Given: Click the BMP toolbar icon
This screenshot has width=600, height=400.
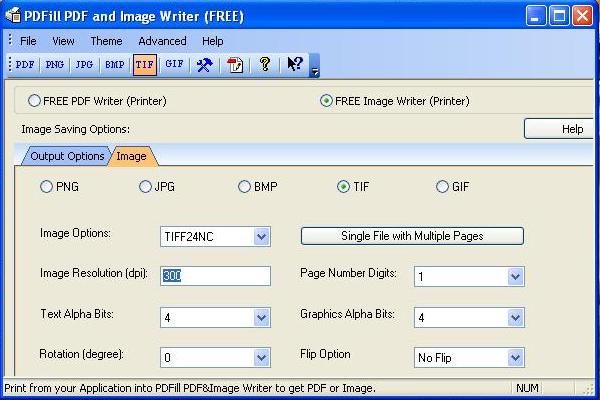Looking at the screenshot, I should [114, 65].
